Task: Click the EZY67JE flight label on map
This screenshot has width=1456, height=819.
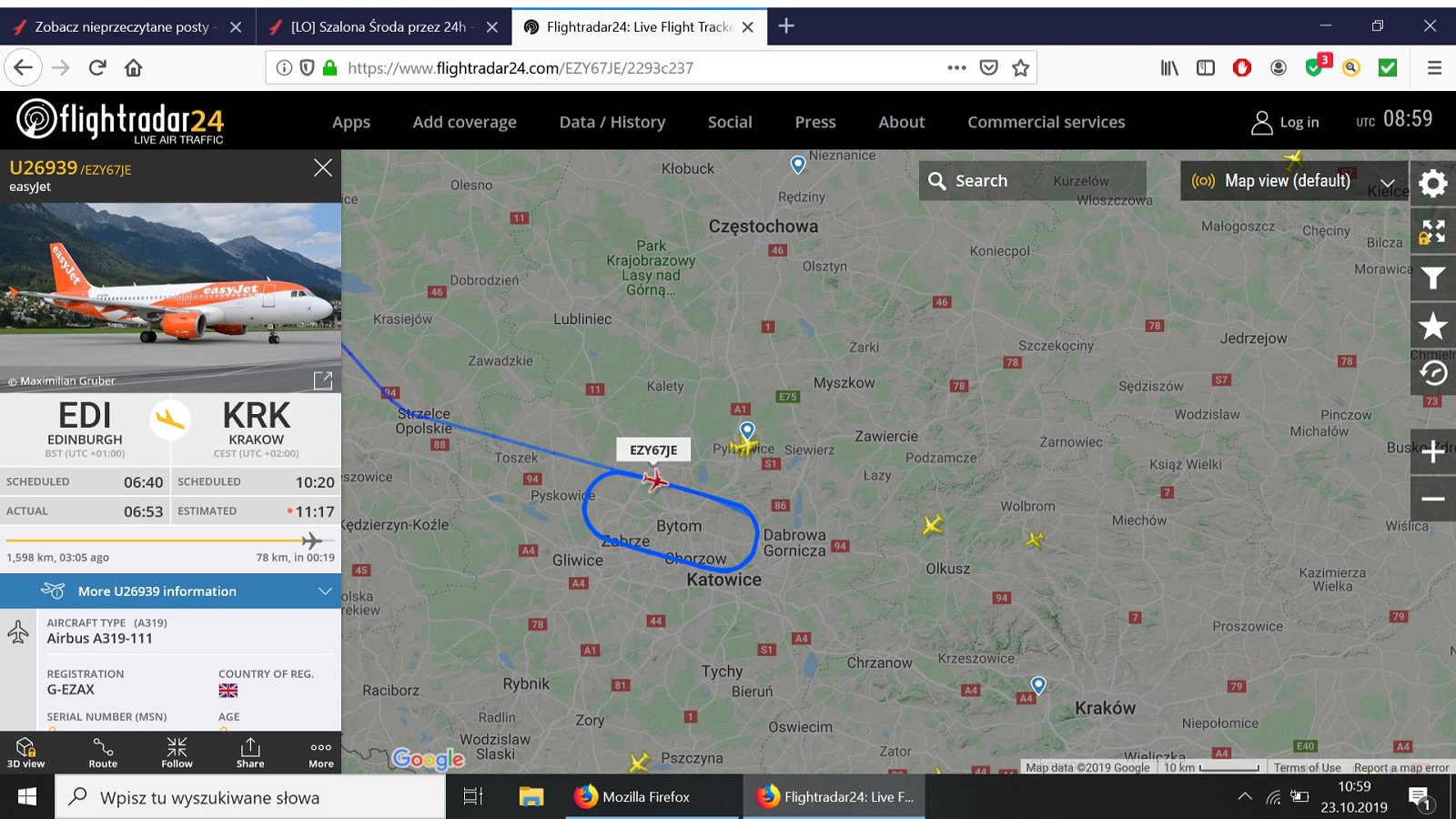Action: click(653, 450)
